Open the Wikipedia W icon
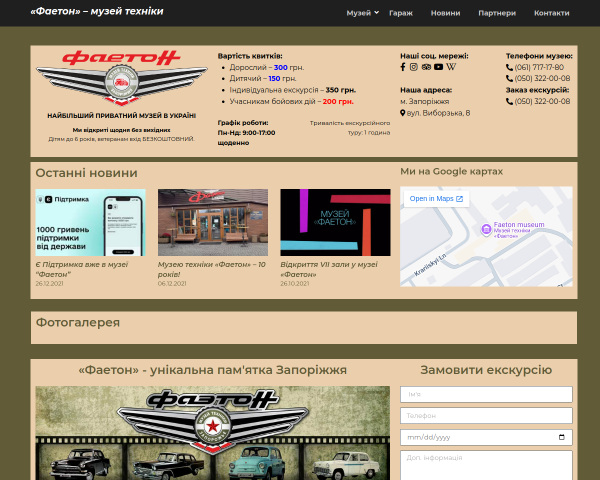 pos(451,67)
